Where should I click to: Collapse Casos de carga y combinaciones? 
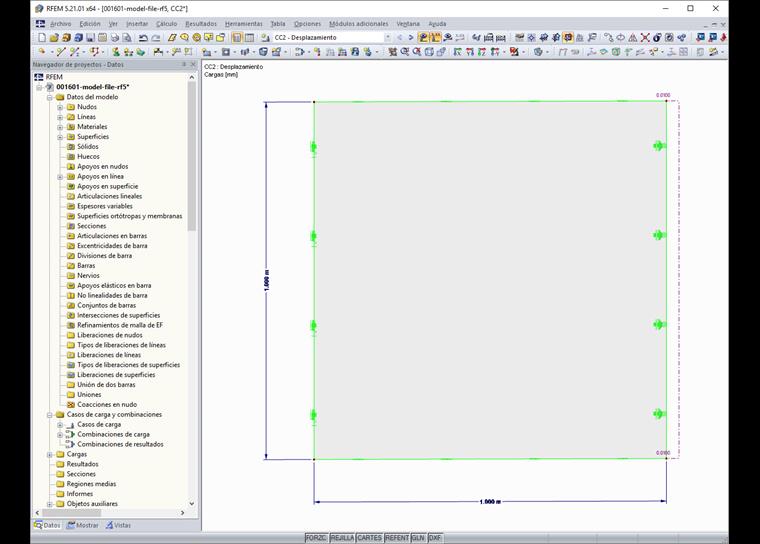50,415
